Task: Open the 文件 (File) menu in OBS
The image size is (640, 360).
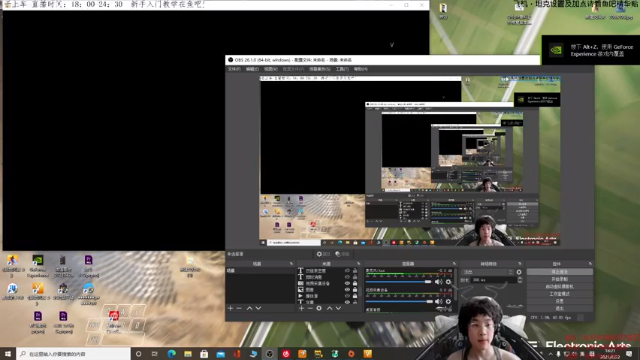Action: click(x=234, y=69)
